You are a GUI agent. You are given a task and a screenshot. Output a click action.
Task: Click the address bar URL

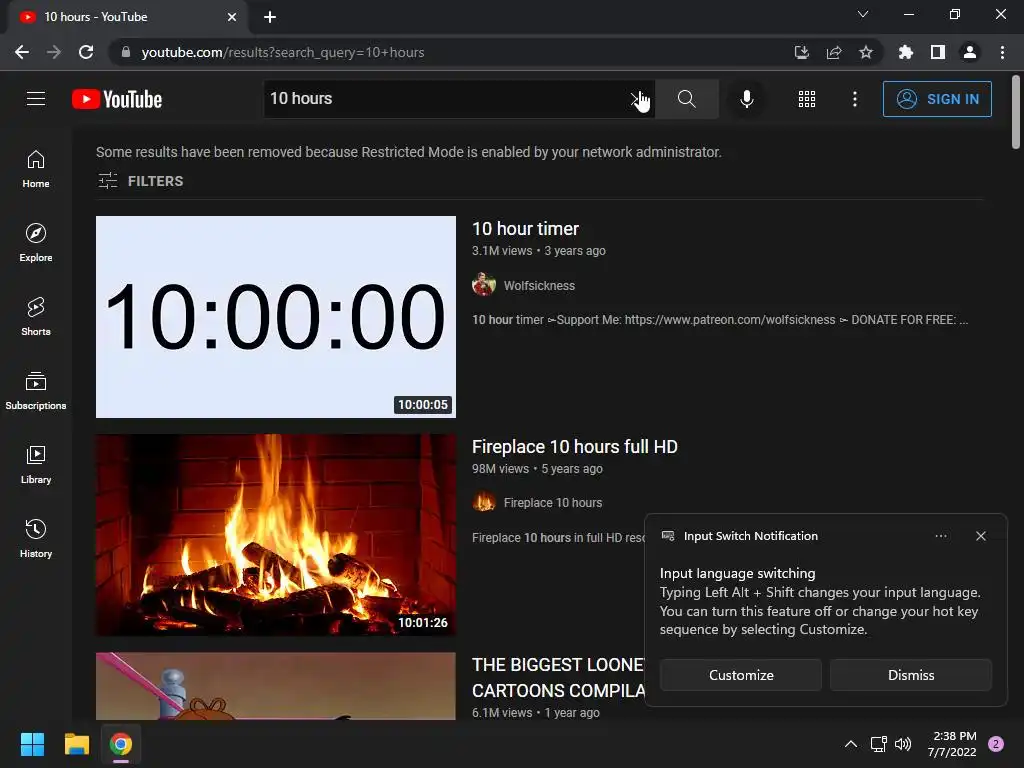(283, 52)
